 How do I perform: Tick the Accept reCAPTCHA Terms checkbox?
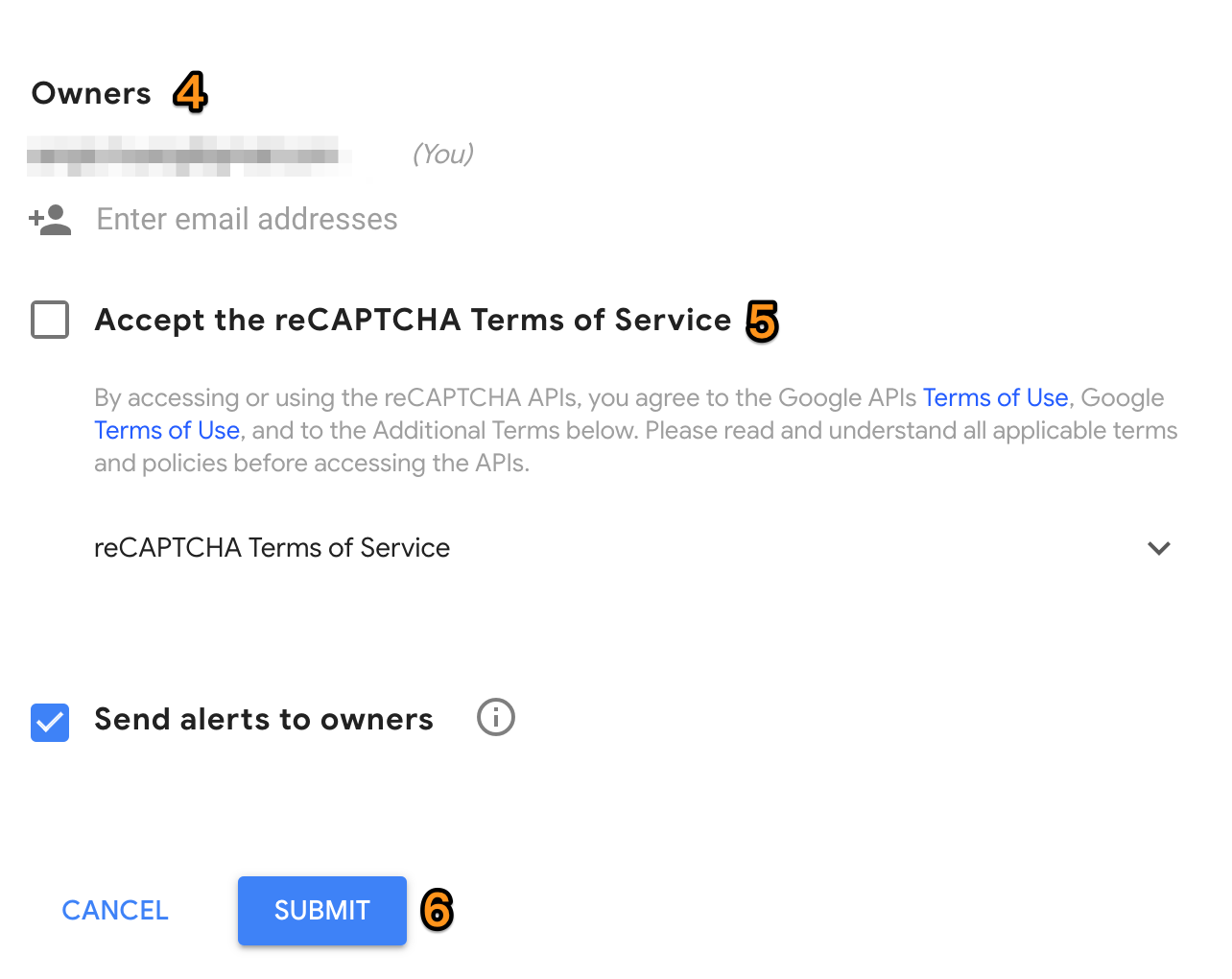pos(50,320)
